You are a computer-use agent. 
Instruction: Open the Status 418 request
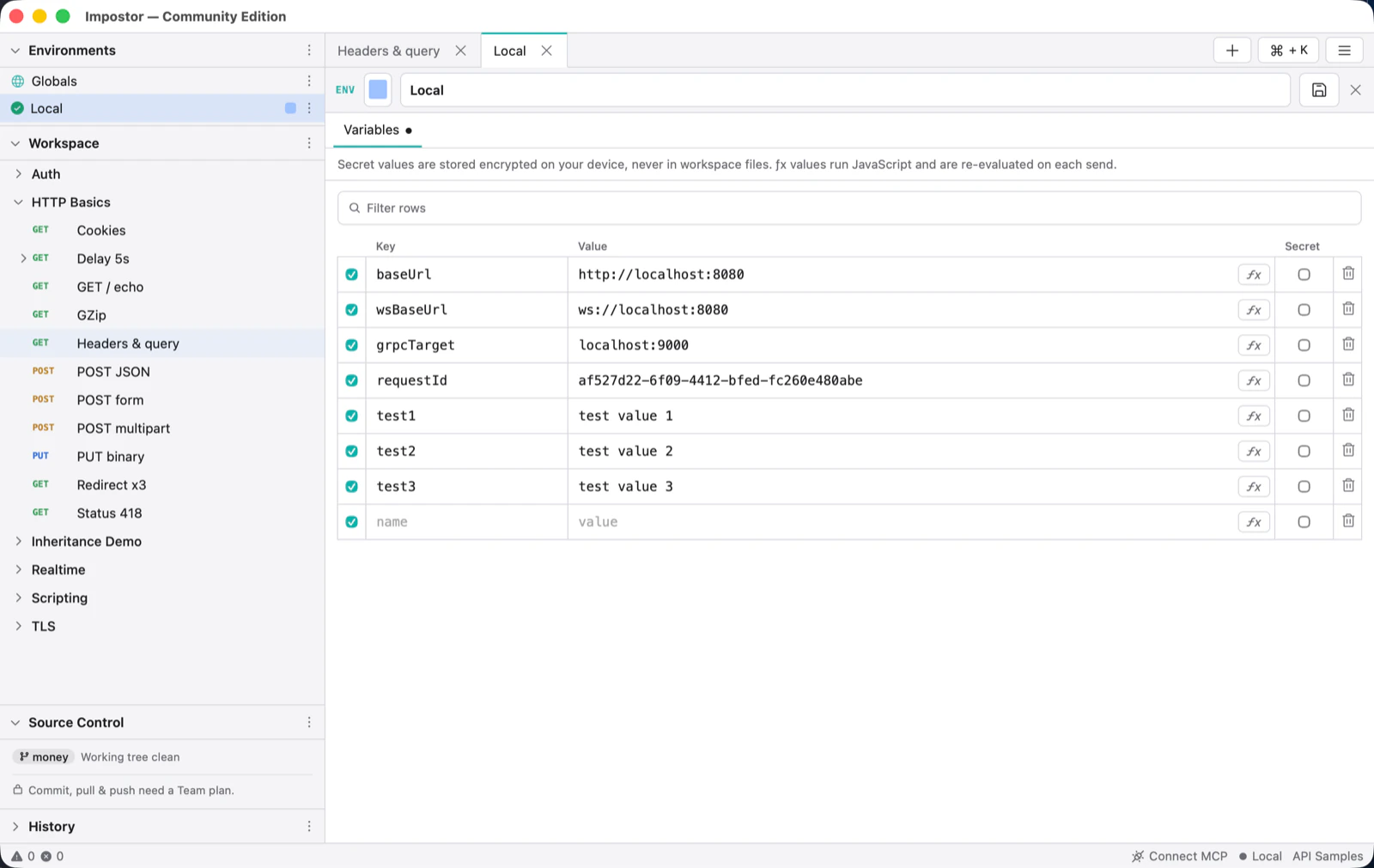pyautogui.click(x=109, y=513)
